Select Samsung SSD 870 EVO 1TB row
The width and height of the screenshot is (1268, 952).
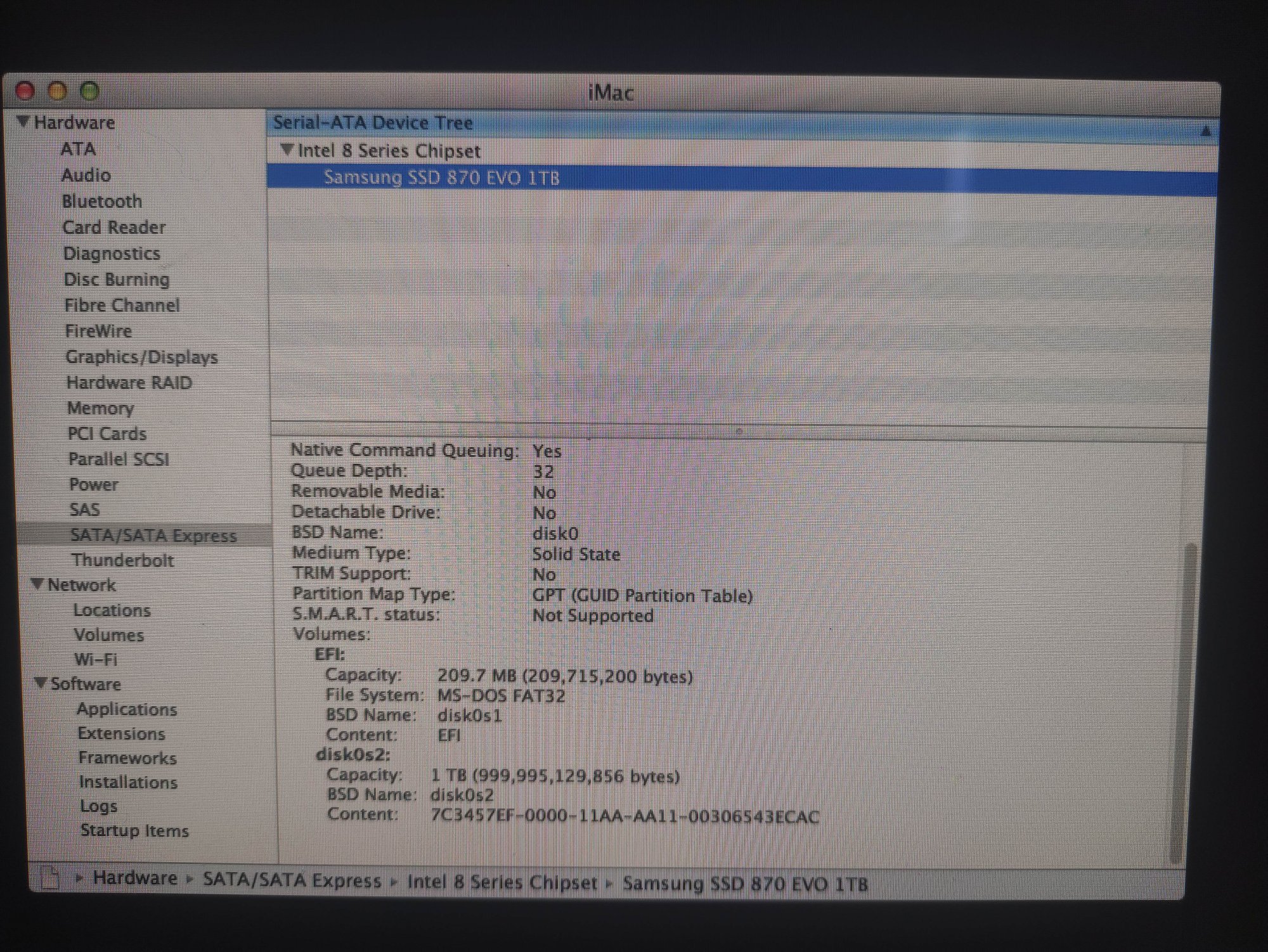pyautogui.click(x=441, y=177)
